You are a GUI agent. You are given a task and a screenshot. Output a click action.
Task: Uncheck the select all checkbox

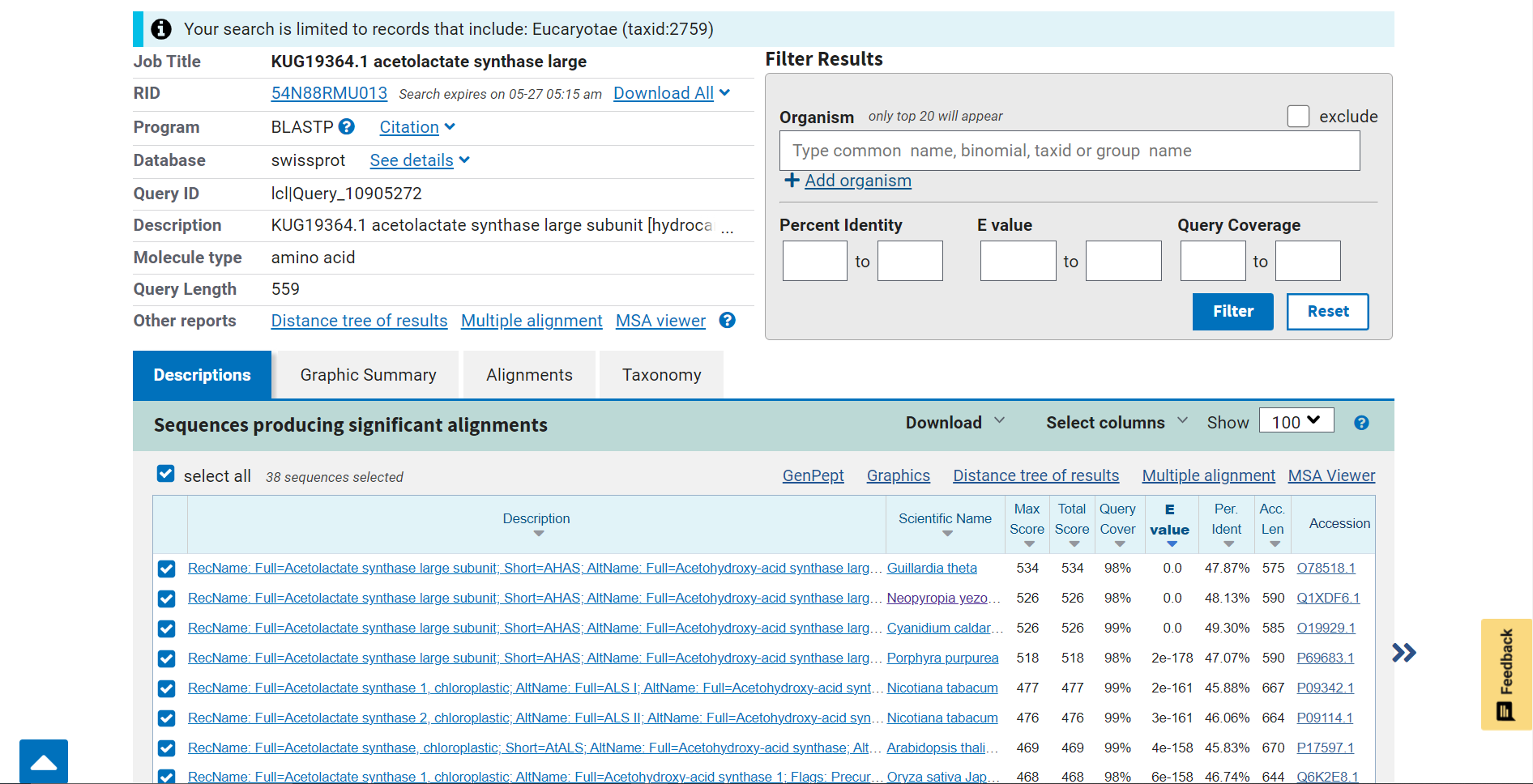point(165,474)
